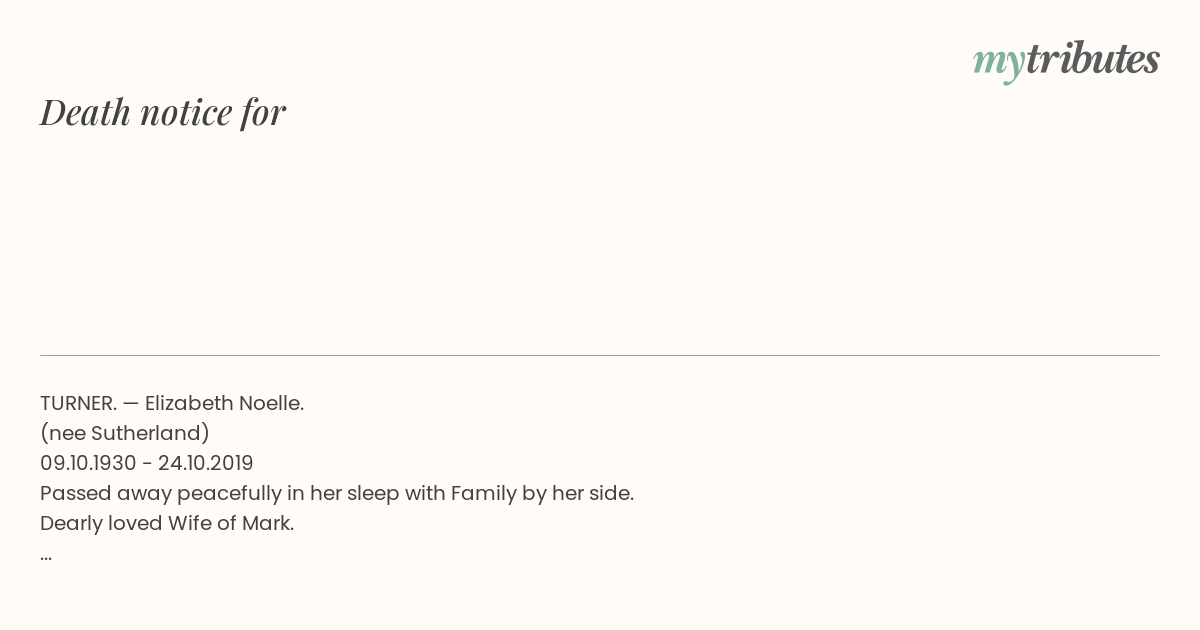Click "Passed away peacefully" text
This screenshot has width=1200, height=630.
pos(163,493)
